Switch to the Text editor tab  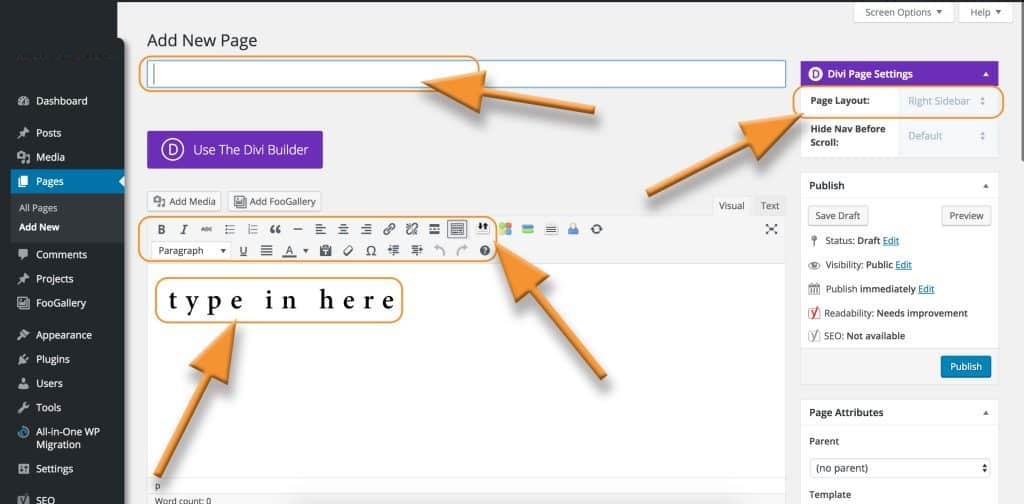click(x=770, y=206)
